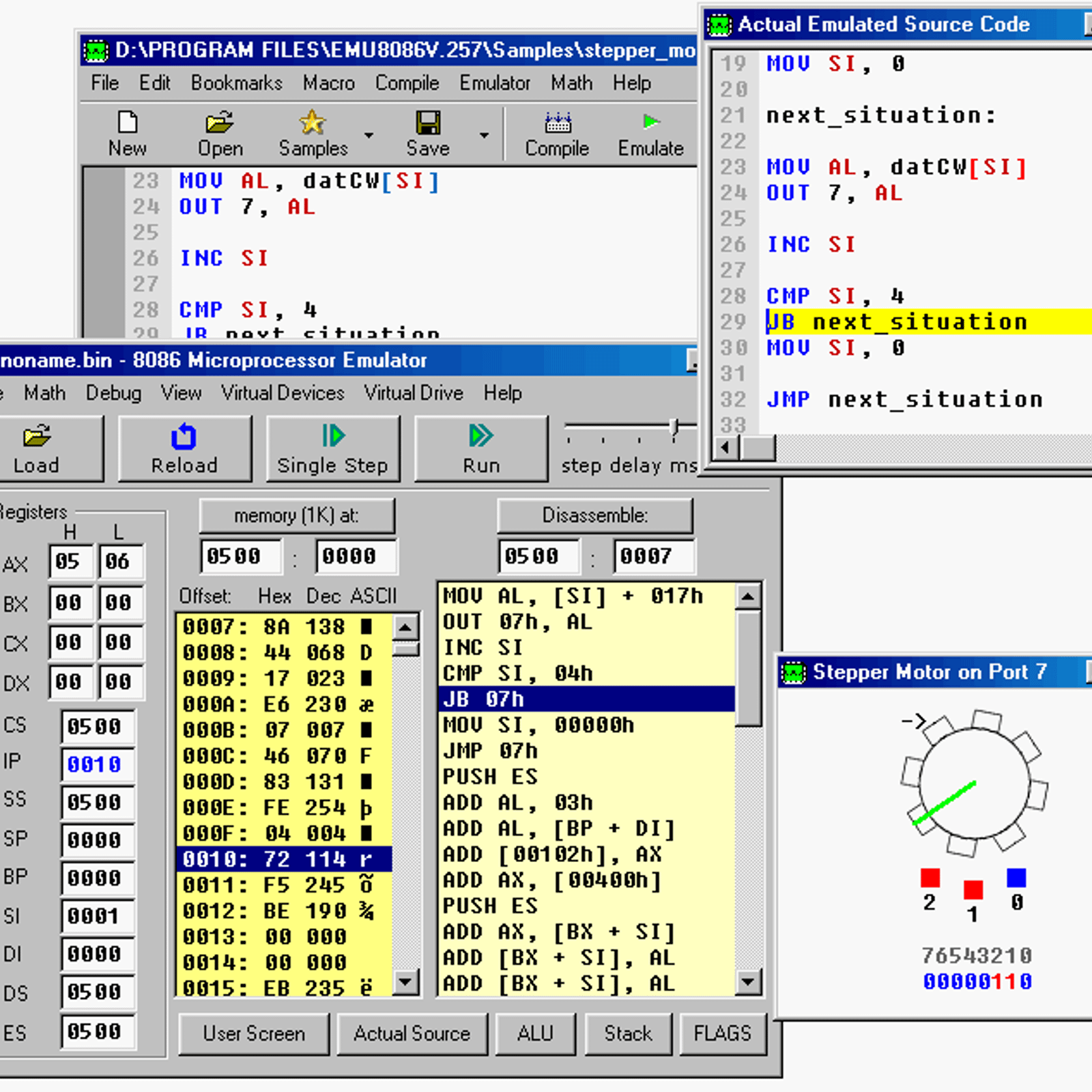Open the Bookmarks menu
Image resolution: width=1092 pixels, height=1092 pixels.
pyautogui.click(x=236, y=83)
